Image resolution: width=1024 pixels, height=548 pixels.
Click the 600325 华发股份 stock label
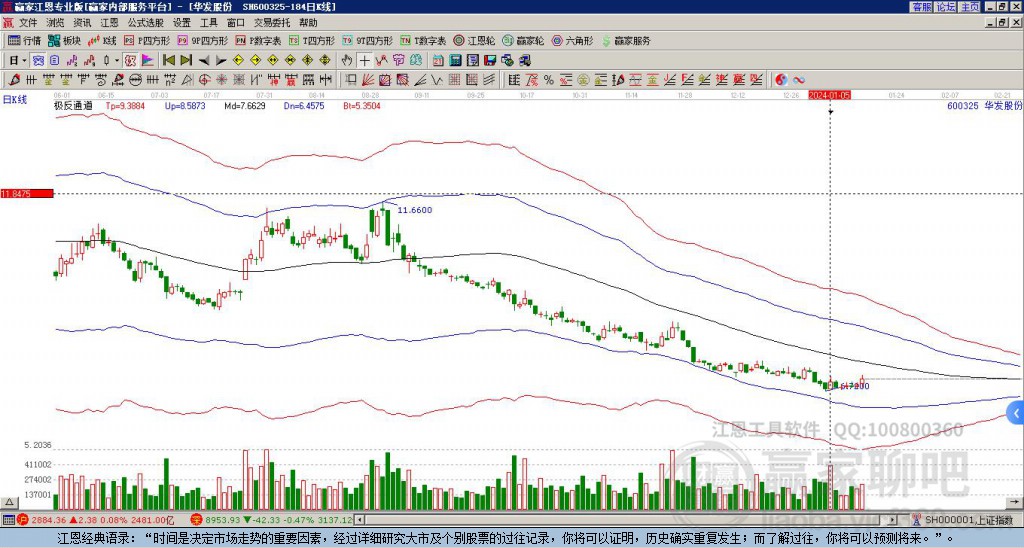pyautogui.click(x=984, y=105)
